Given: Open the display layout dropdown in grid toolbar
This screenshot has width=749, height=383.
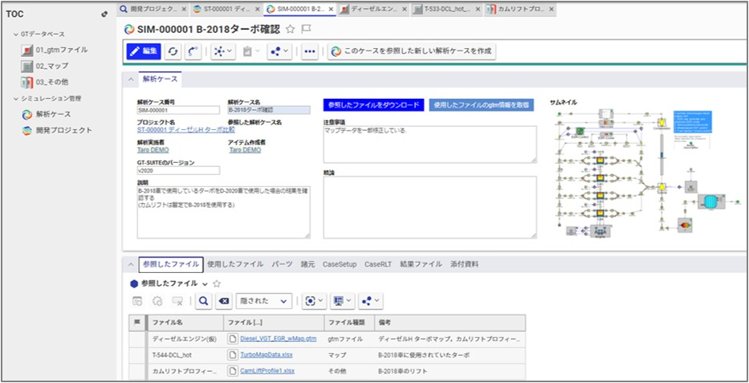Looking at the screenshot, I should point(342,301).
